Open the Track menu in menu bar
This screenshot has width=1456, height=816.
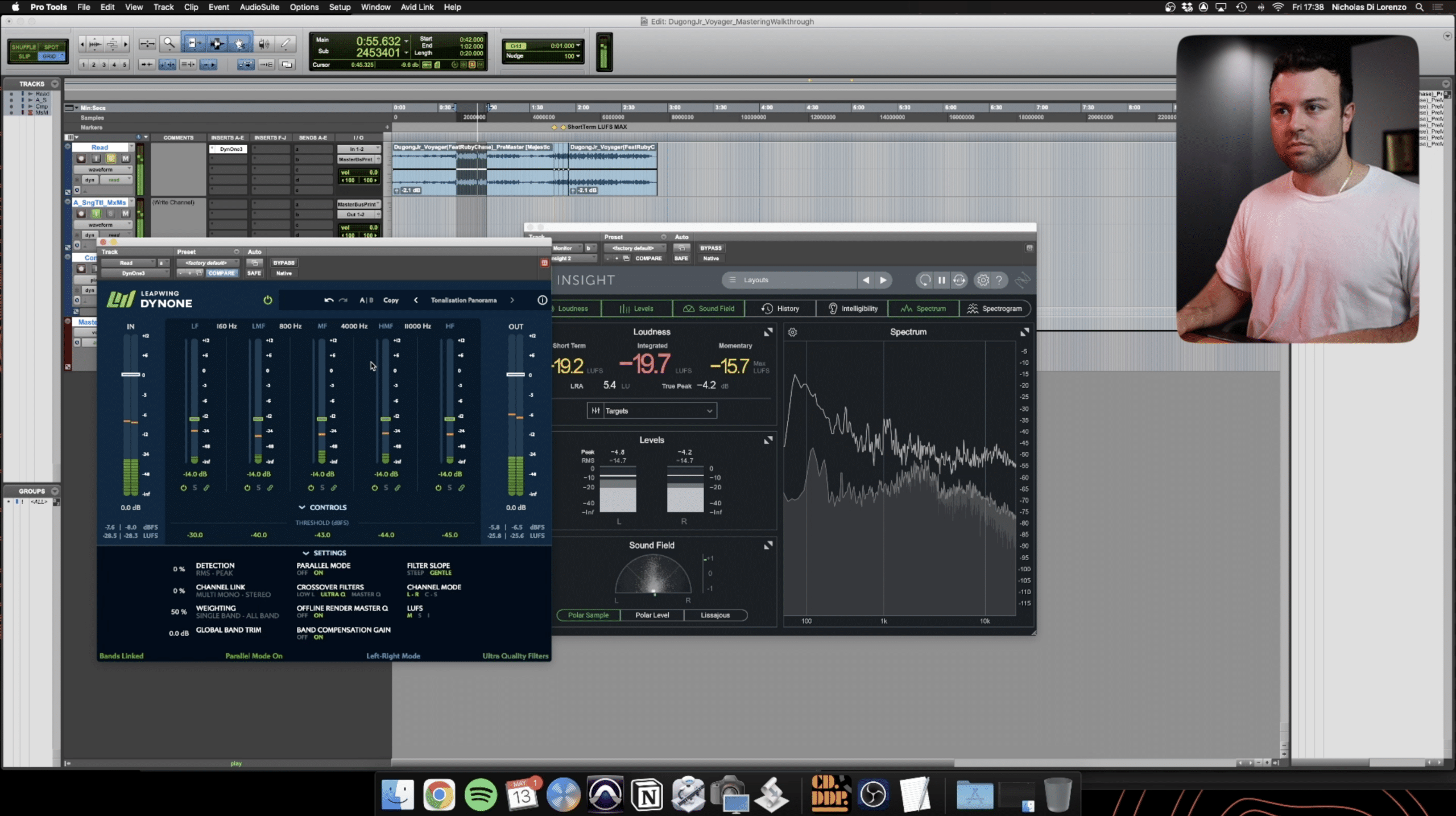(163, 7)
